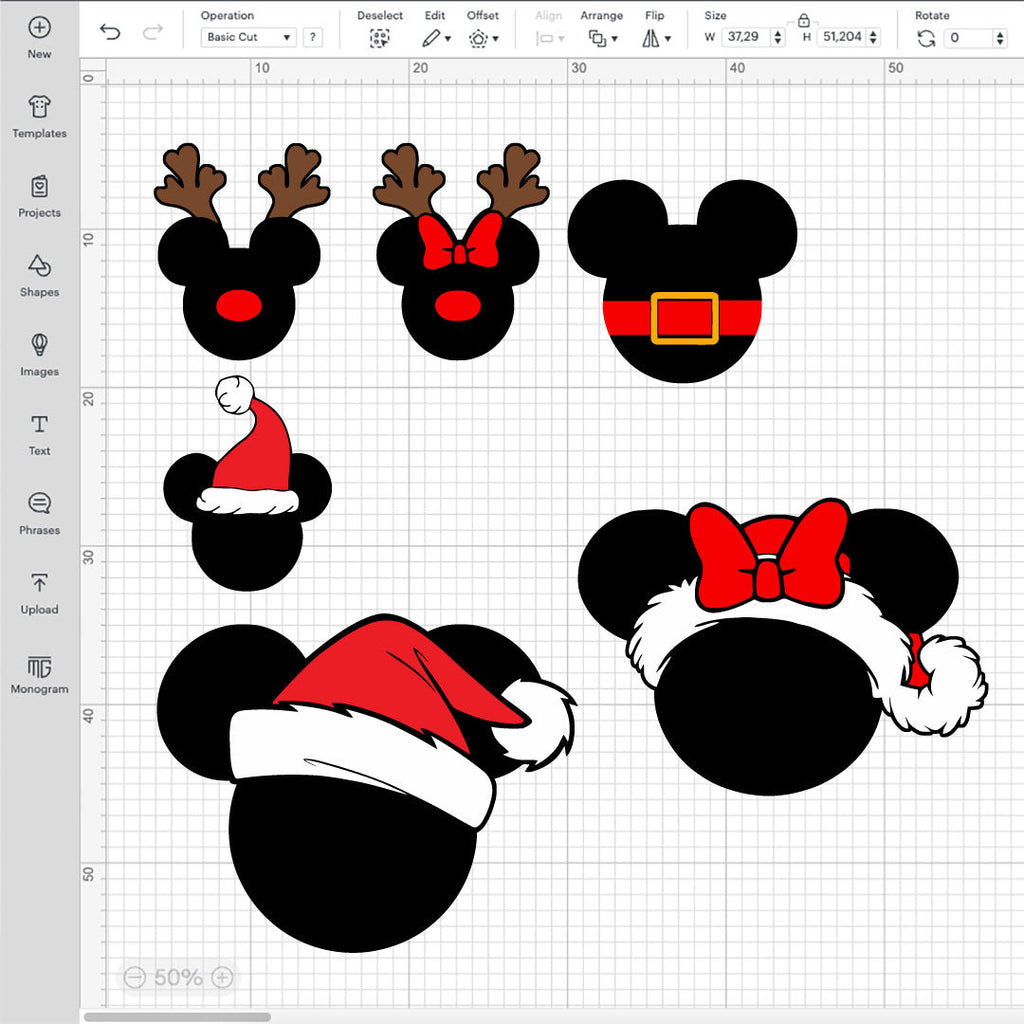Open the Operation Basic Cut dropdown
Image resolution: width=1024 pixels, height=1024 pixels.
tap(249, 37)
